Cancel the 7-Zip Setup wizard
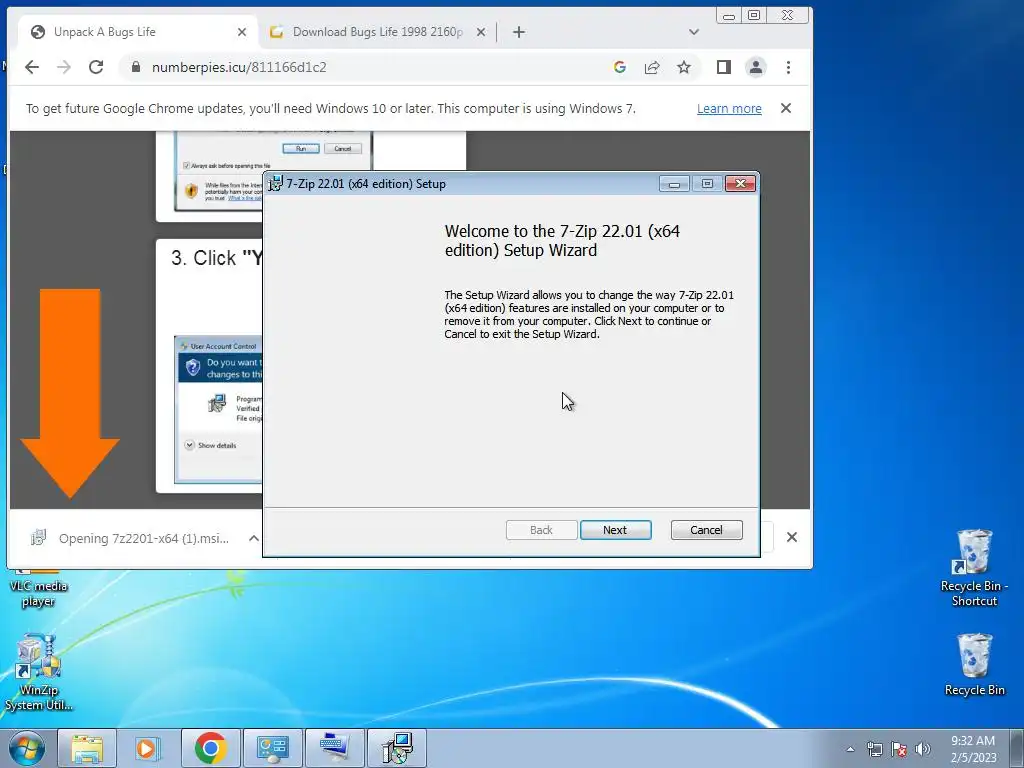 pos(706,530)
